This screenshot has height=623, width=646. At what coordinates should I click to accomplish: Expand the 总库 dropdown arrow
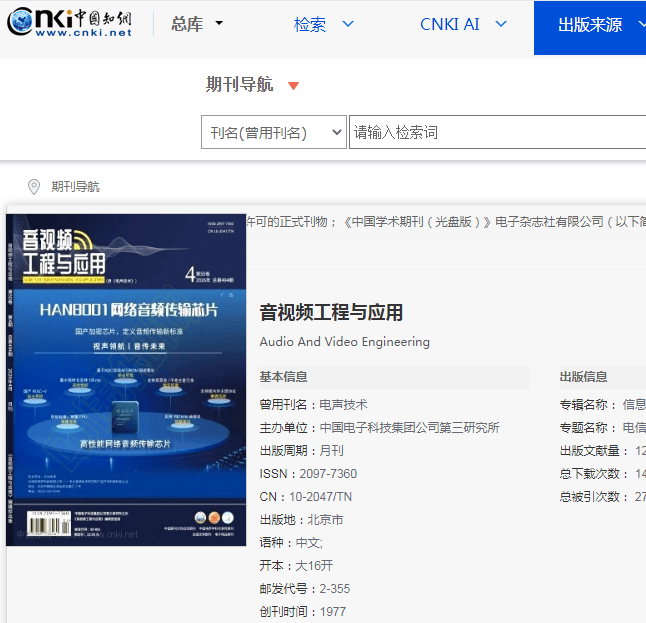[219, 23]
